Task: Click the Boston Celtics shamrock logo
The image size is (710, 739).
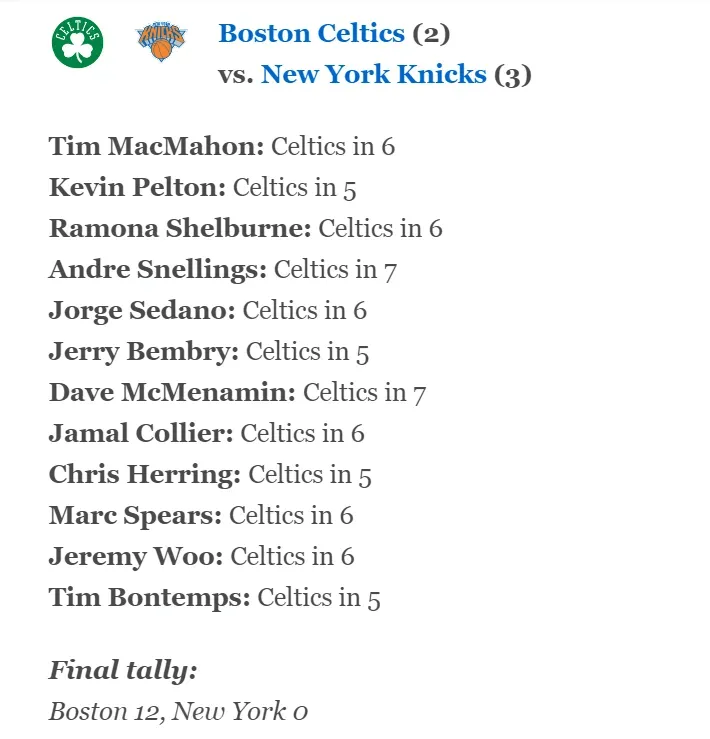Action: [x=77, y=42]
